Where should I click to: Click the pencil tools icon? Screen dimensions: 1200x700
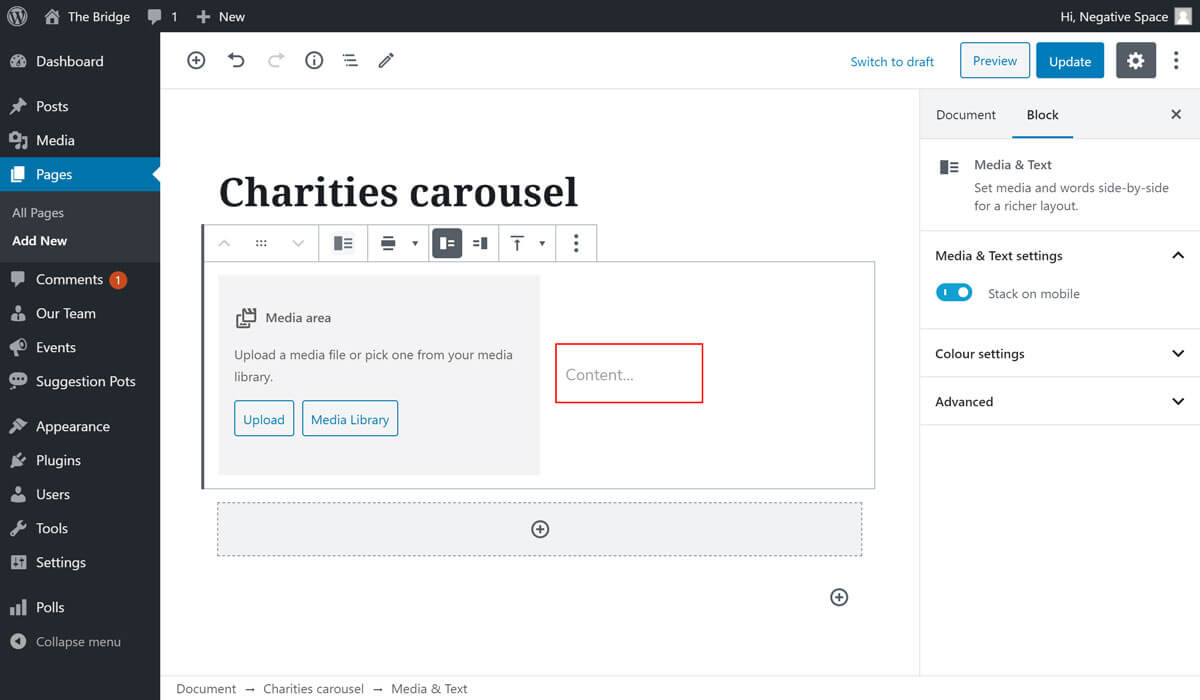386,61
